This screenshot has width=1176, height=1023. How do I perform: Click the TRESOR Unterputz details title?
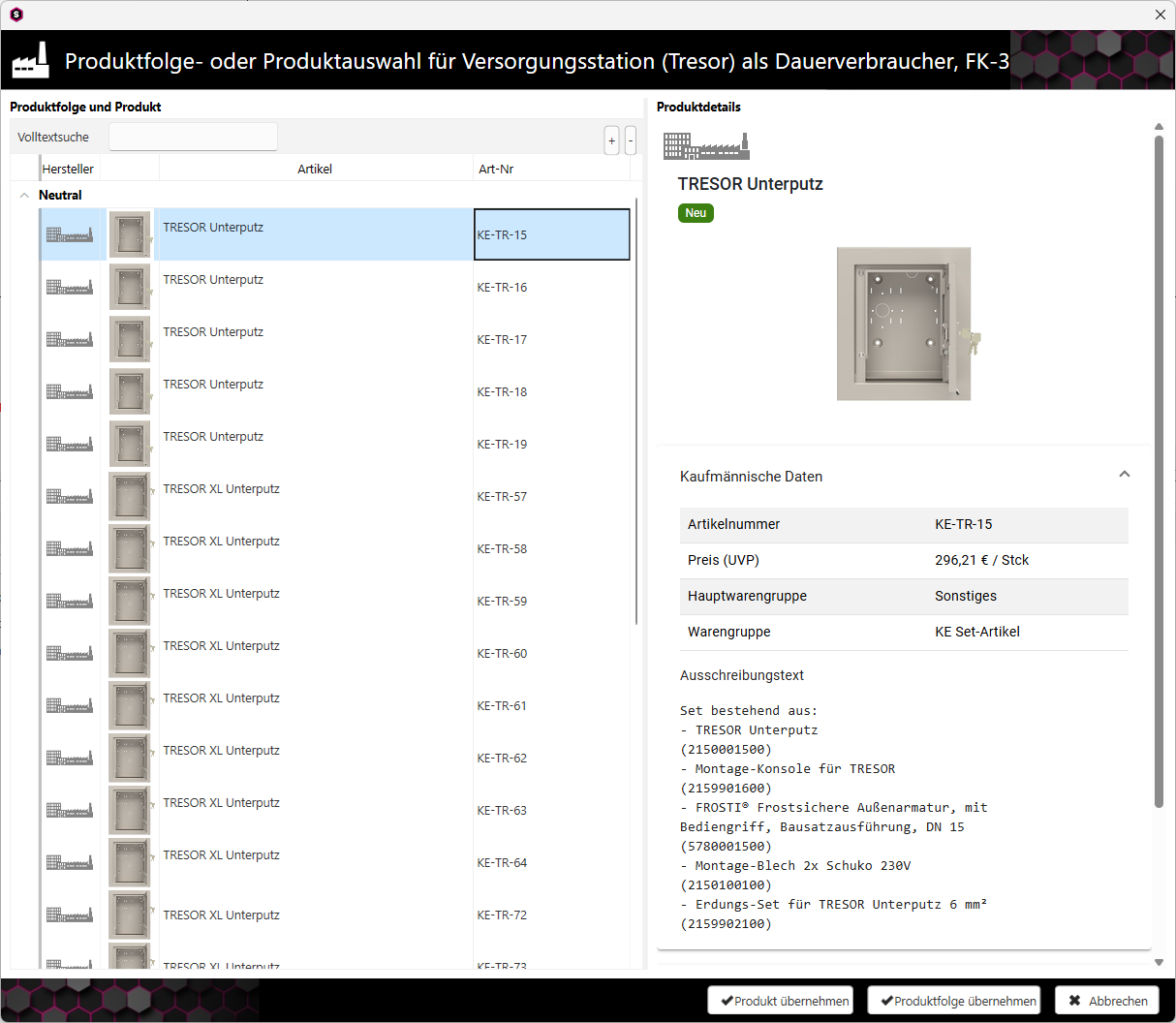[751, 184]
